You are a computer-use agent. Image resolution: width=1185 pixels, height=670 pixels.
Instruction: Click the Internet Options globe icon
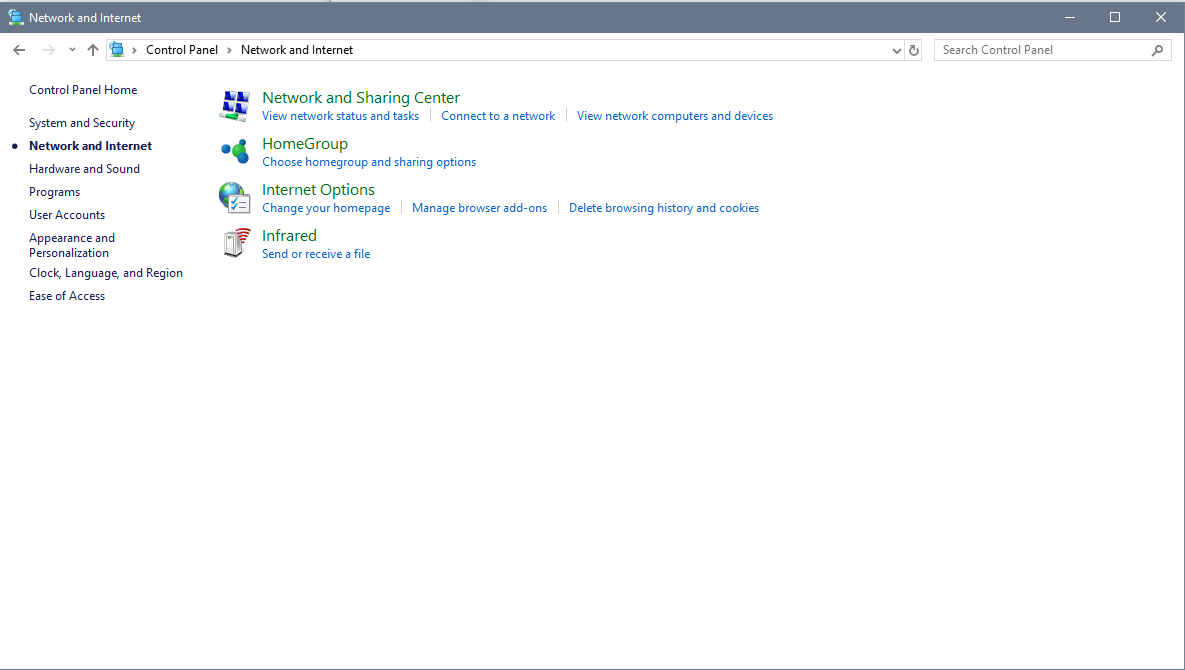pos(234,198)
